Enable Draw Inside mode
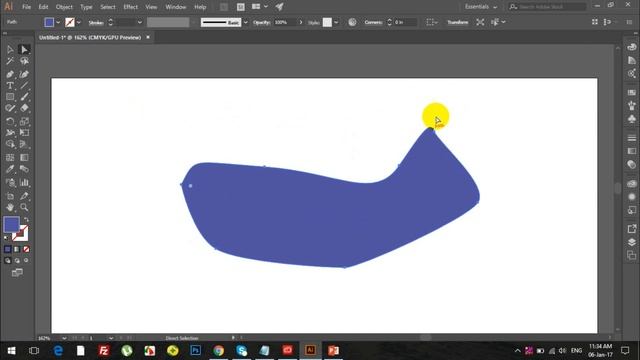This screenshot has width=640, height=360. [x=26, y=260]
